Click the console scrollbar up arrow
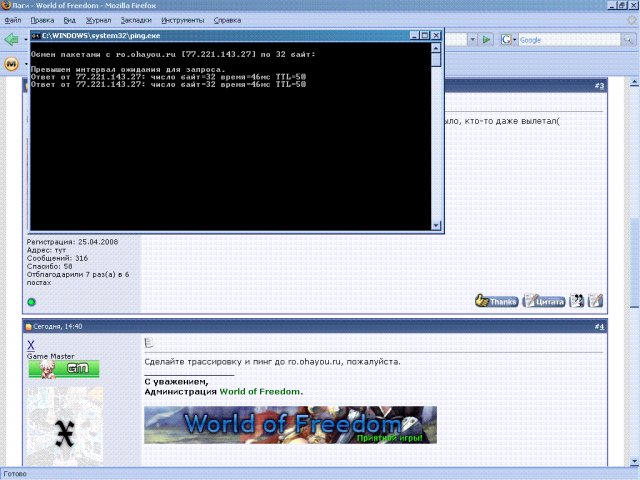Screen dimensions: 640x480 [436, 47]
